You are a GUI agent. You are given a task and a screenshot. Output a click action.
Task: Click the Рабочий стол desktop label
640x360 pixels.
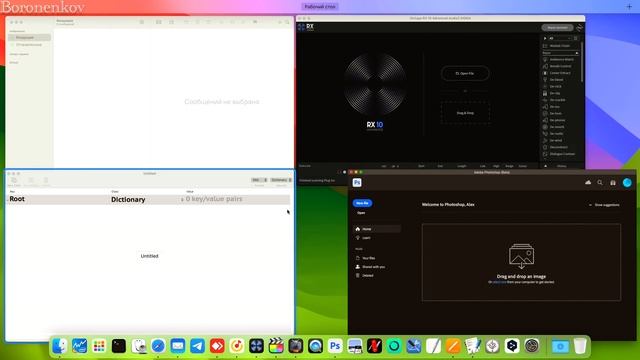(x=320, y=7)
